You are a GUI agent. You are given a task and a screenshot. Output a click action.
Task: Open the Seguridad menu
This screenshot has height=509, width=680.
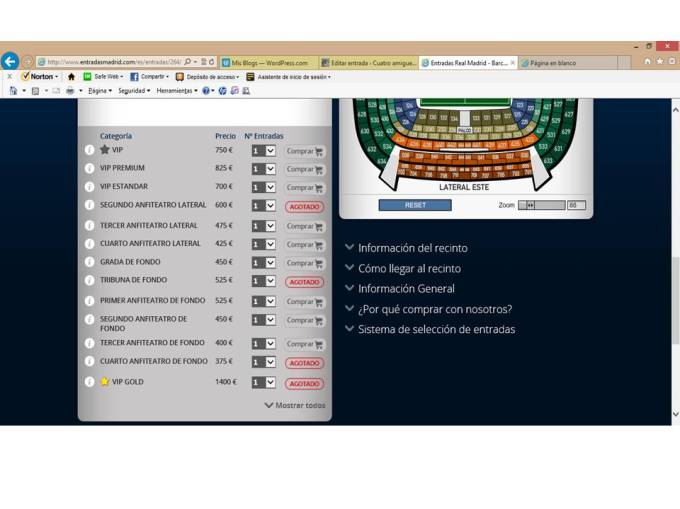coord(134,91)
